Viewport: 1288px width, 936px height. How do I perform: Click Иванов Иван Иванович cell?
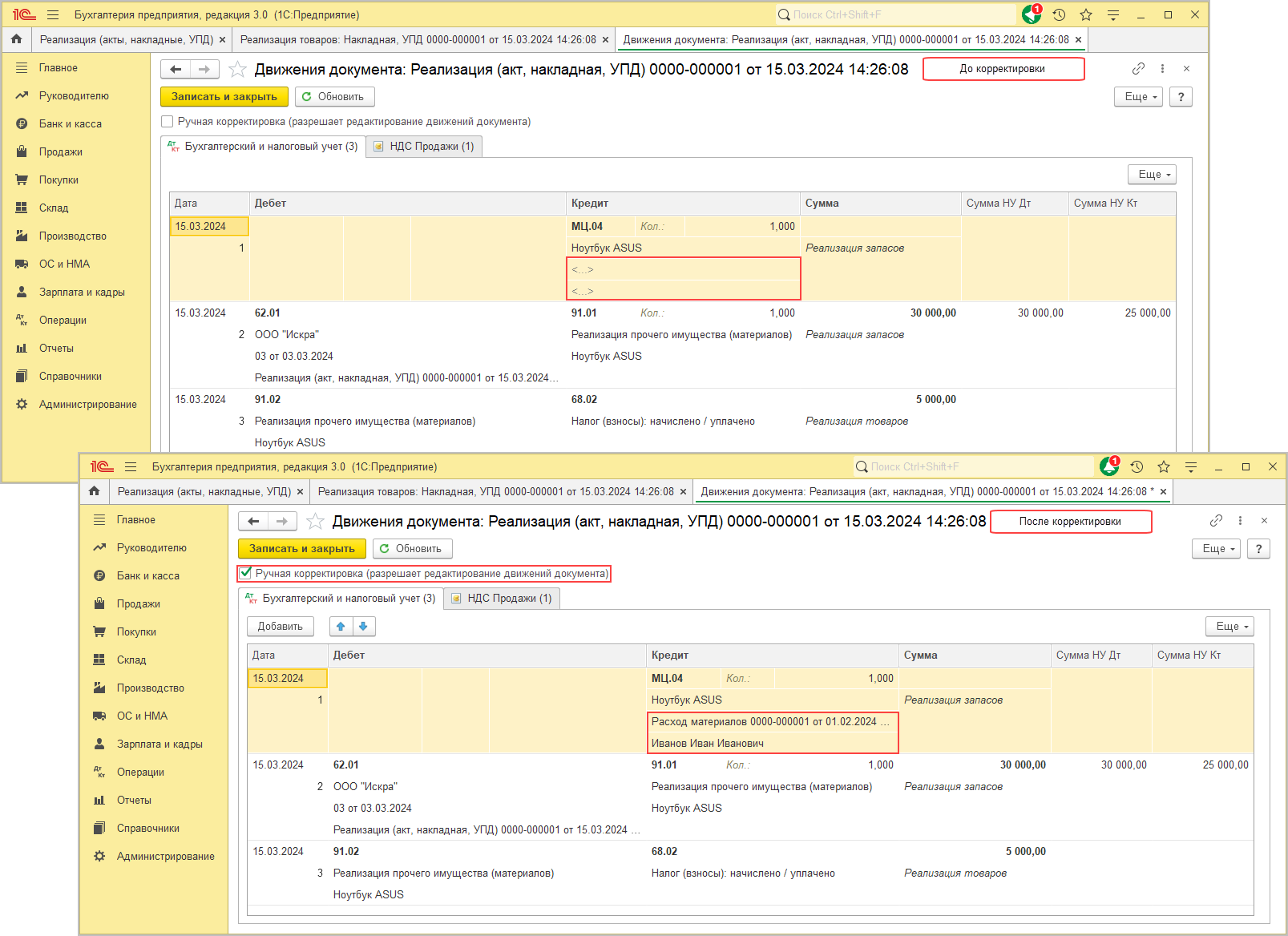pos(773,744)
